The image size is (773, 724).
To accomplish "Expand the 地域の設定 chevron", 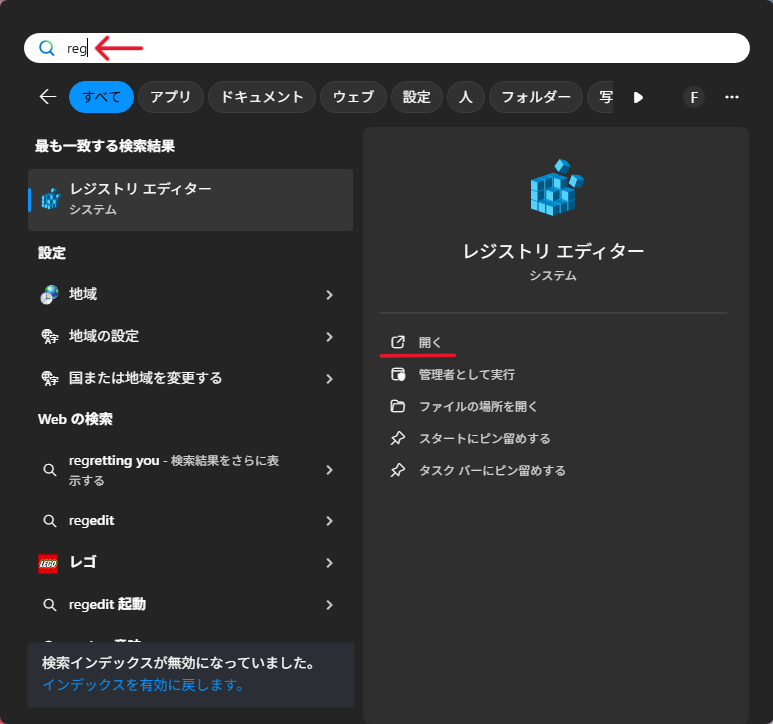I will tap(329, 337).
